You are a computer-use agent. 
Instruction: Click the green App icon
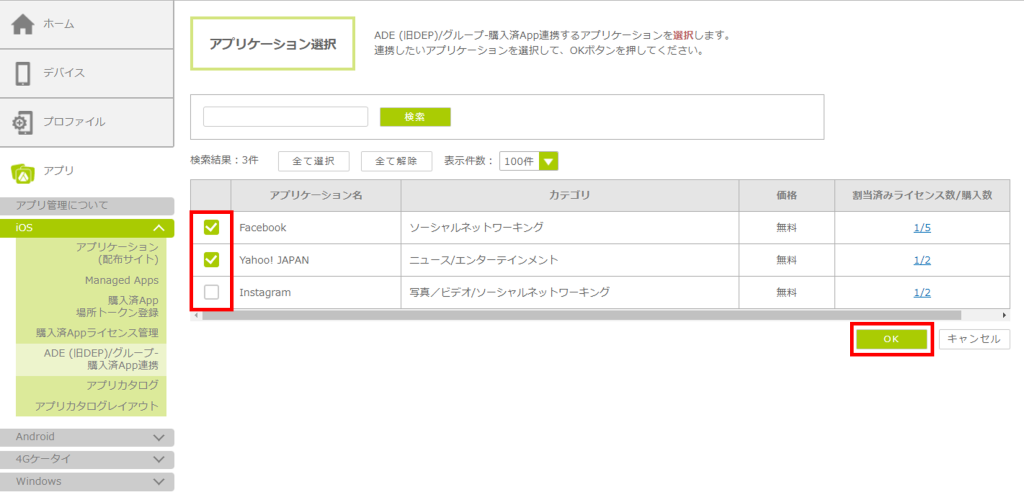pos(22,171)
